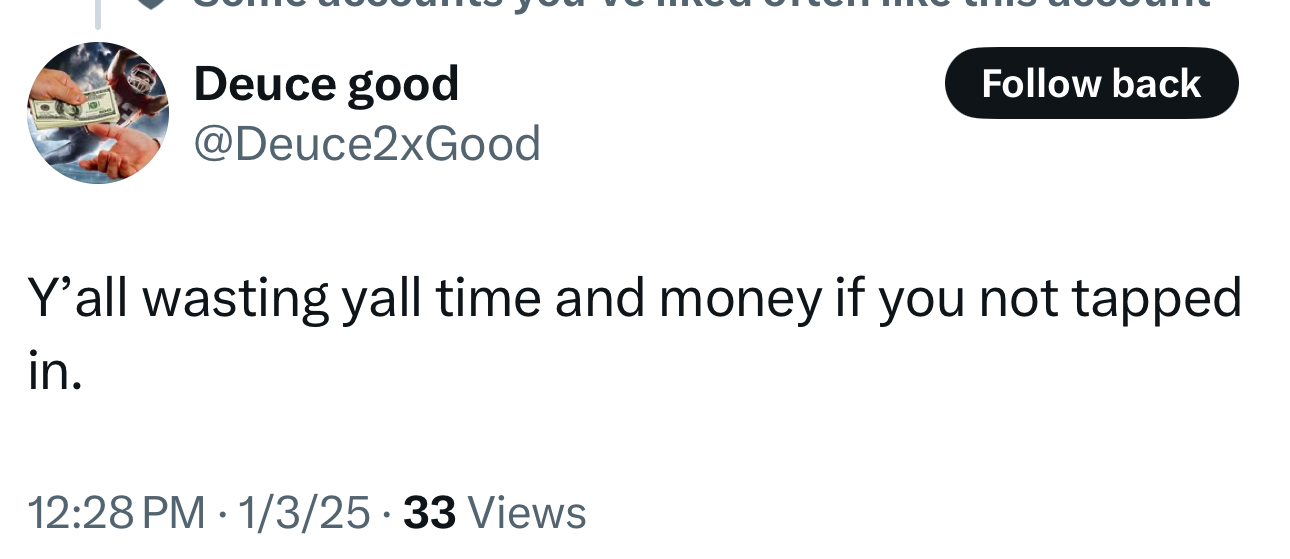This screenshot has width=1290, height=559.
Task: Click the small icon beside the recommendation notice
Action: coord(150,3)
